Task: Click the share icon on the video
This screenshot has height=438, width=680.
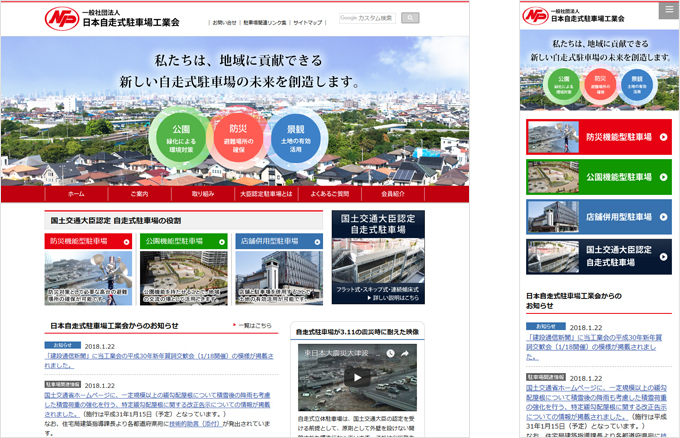Action: [x=405, y=354]
